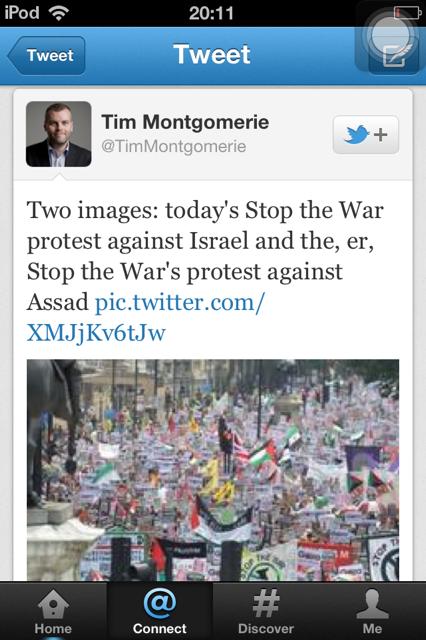The image size is (426, 640).
Task: Tap the Wi-Fi status icon
Action: [x=58, y=13]
